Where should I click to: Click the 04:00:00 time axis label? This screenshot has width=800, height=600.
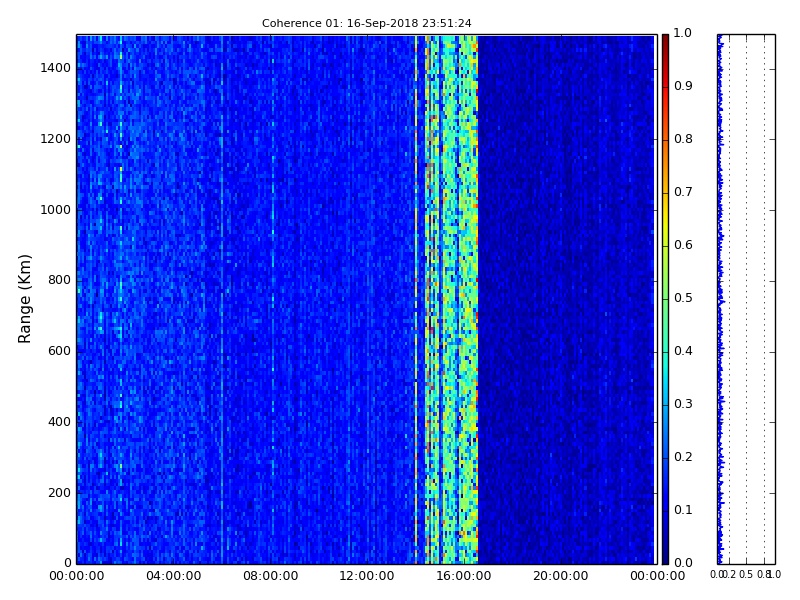point(173,576)
